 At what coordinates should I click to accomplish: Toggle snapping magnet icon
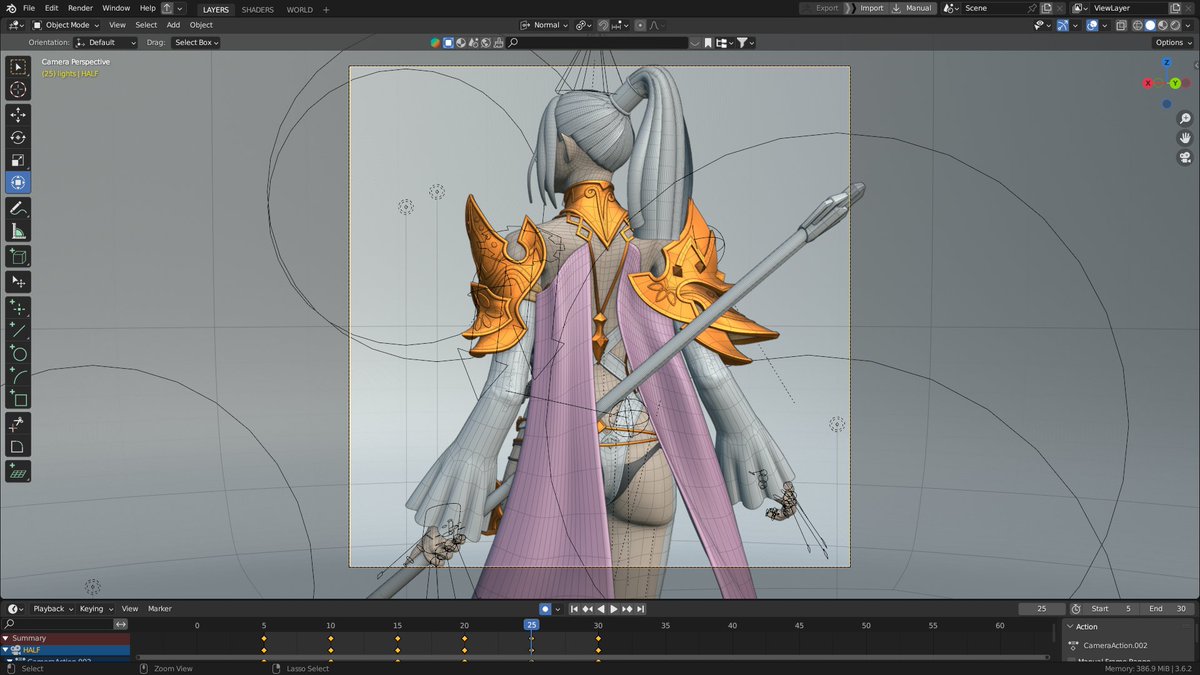[604, 25]
